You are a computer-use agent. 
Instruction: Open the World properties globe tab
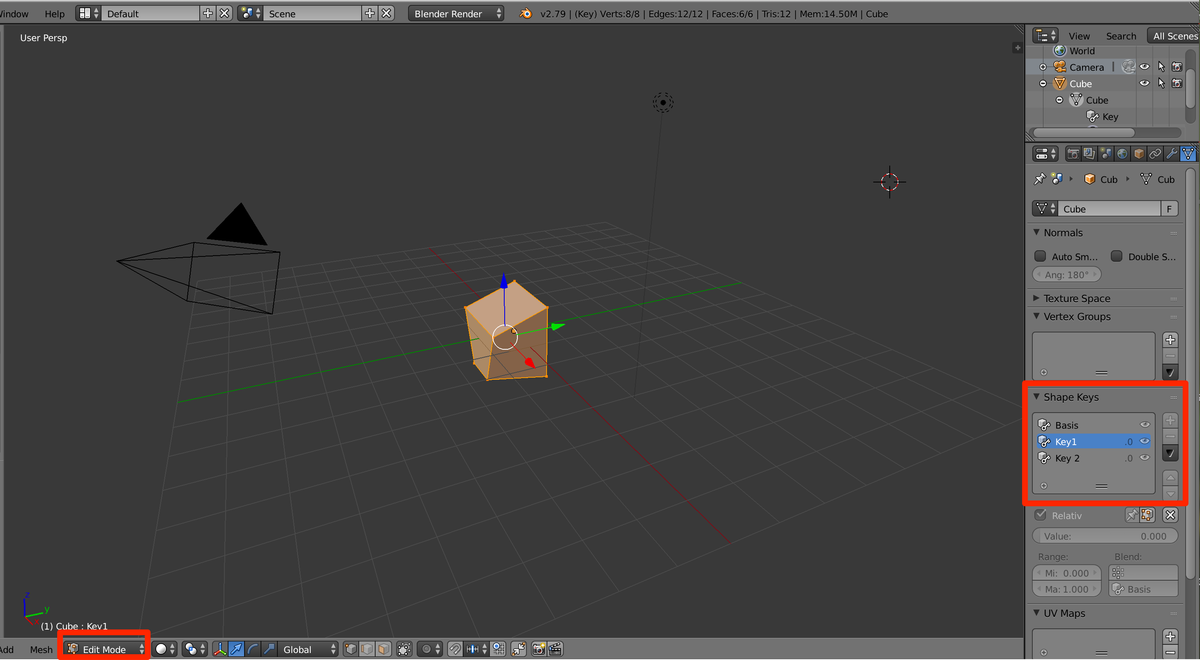click(1121, 153)
